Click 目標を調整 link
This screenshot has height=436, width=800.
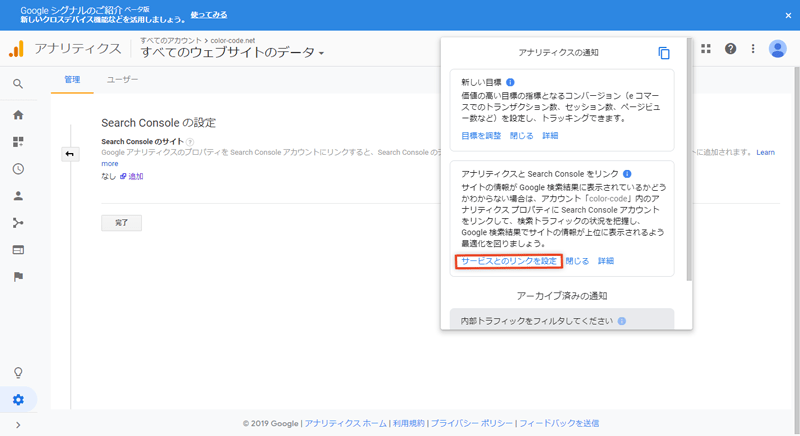pos(481,136)
